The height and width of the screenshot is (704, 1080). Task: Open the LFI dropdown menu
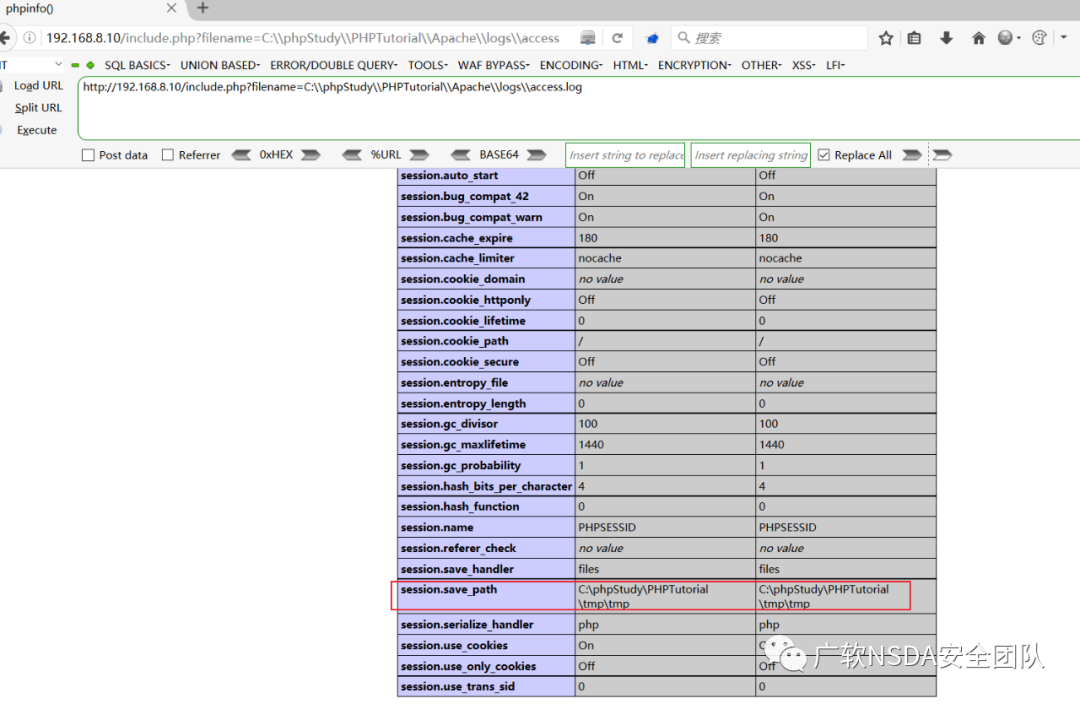(835, 65)
